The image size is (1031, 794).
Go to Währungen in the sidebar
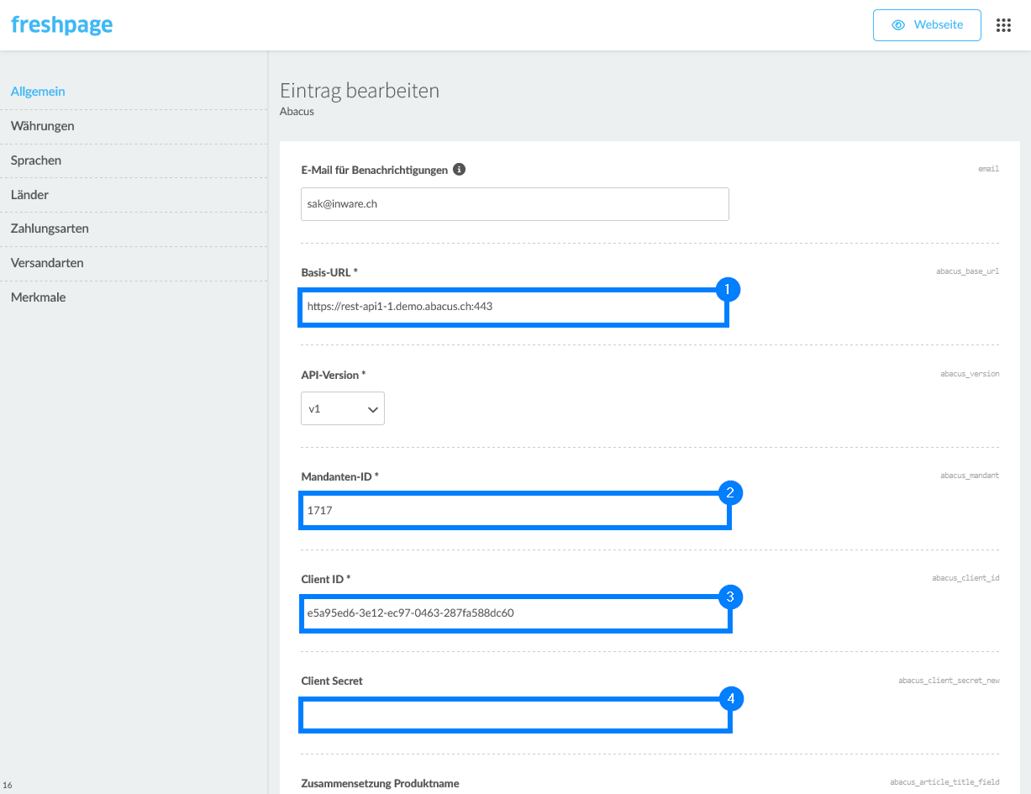pos(43,126)
